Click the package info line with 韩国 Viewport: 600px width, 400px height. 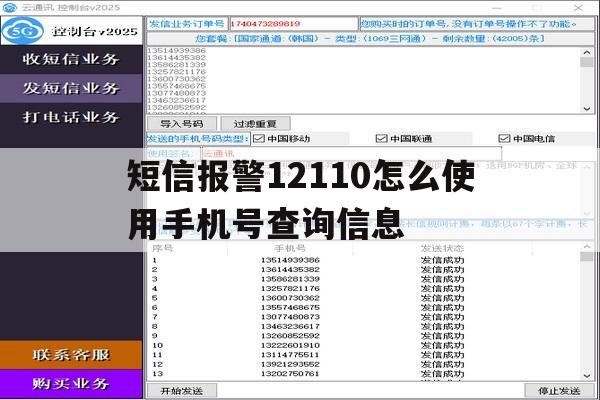[x=370, y=39]
